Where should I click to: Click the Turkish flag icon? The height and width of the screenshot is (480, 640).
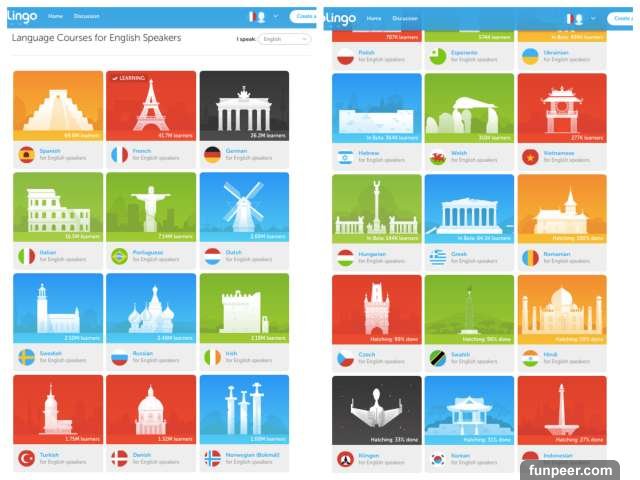pos(27,458)
